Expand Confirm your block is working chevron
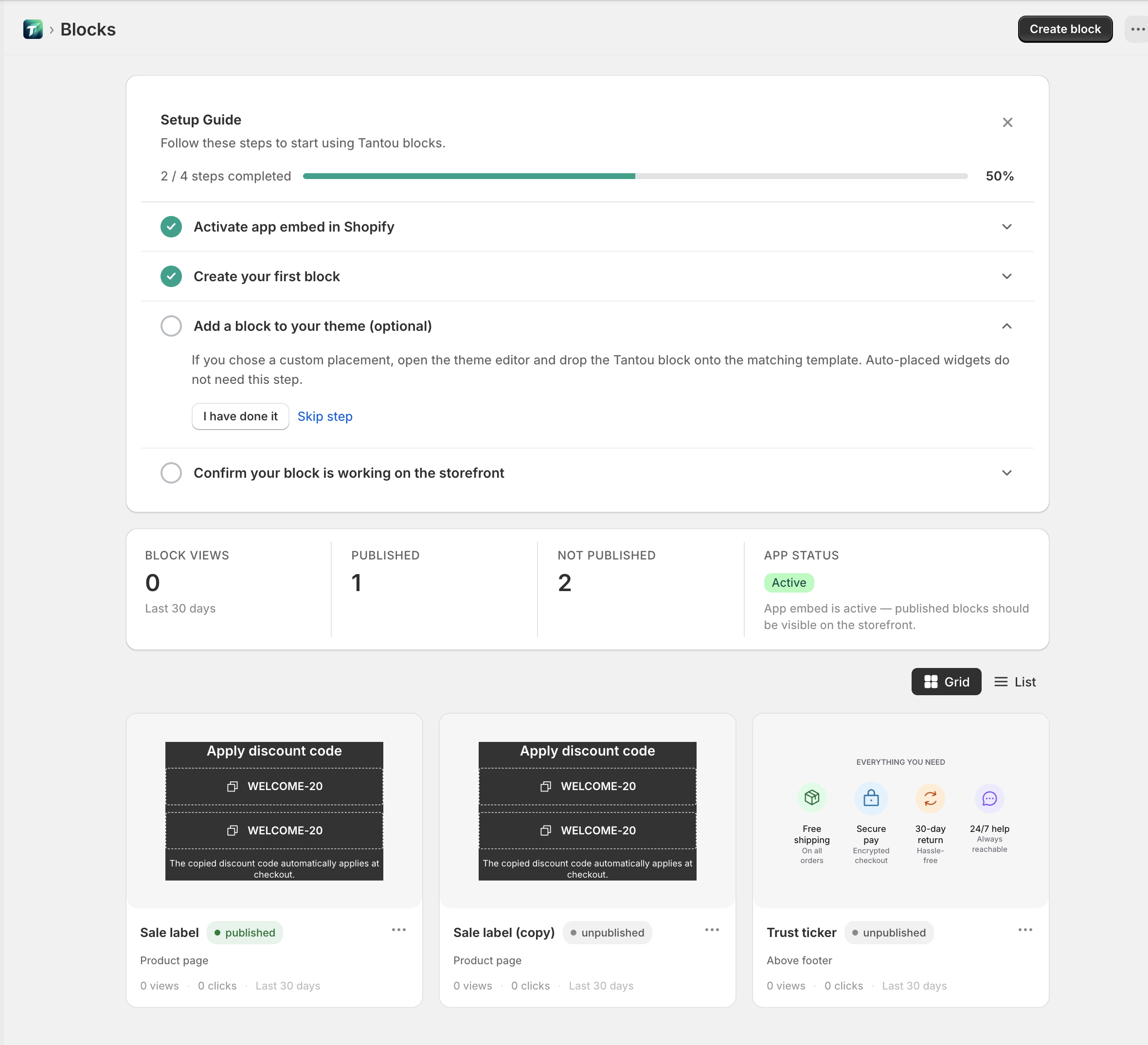 pos(1007,473)
